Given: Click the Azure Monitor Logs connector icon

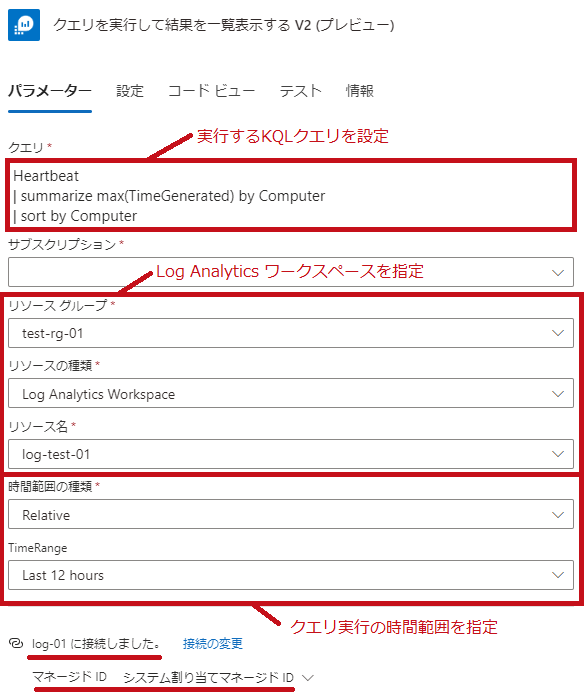Looking at the screenshot, I should pos(24,25).
